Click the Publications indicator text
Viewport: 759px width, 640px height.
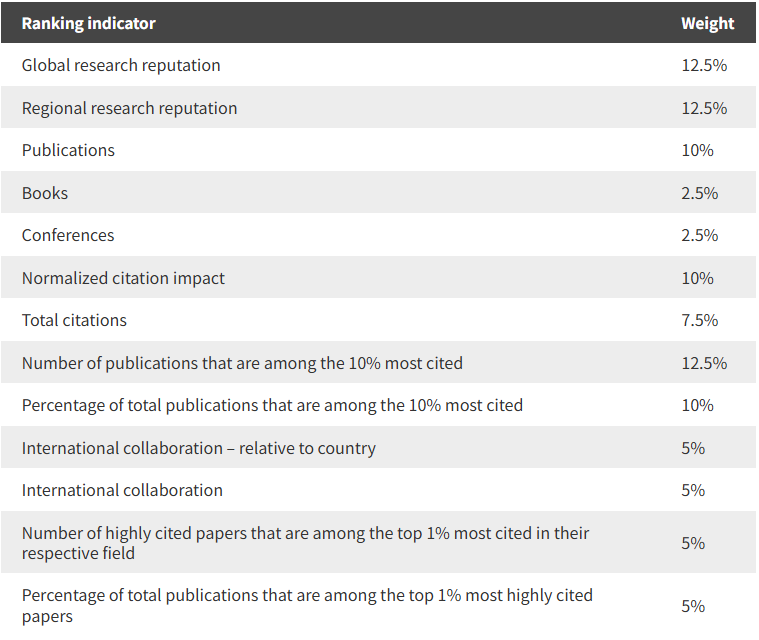pos(68,150)
